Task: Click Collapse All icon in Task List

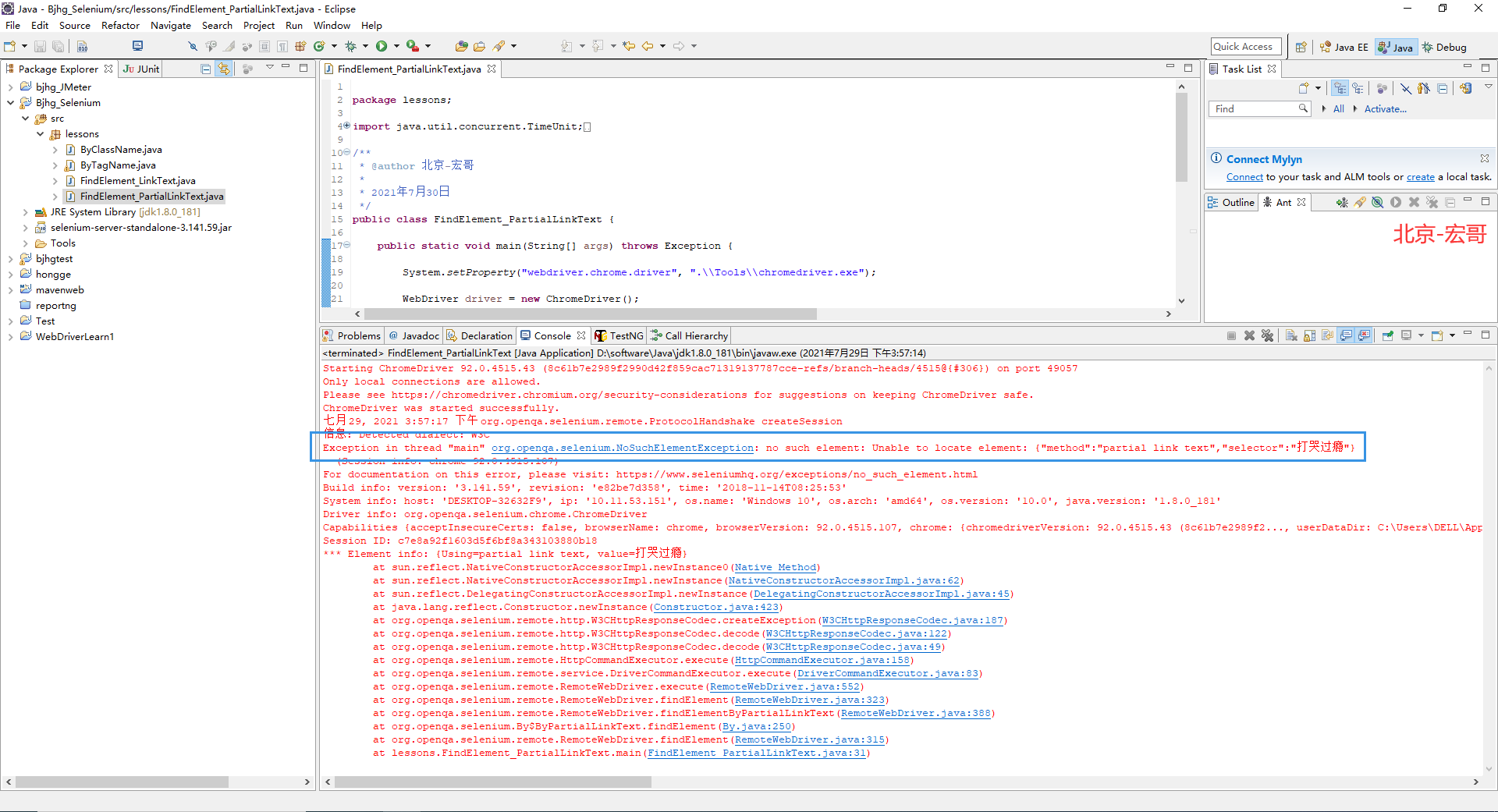Action: point(1443,88)
